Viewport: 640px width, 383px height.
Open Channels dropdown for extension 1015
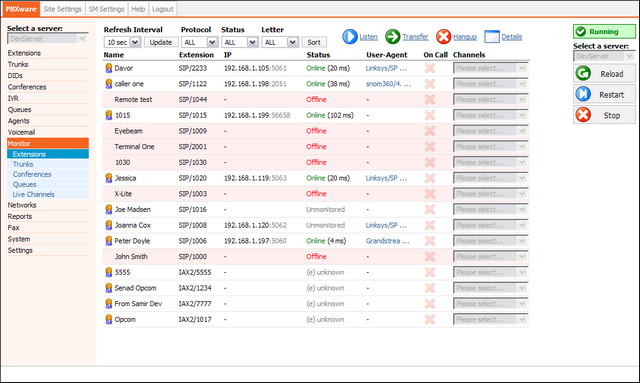(x=490, y=115)
